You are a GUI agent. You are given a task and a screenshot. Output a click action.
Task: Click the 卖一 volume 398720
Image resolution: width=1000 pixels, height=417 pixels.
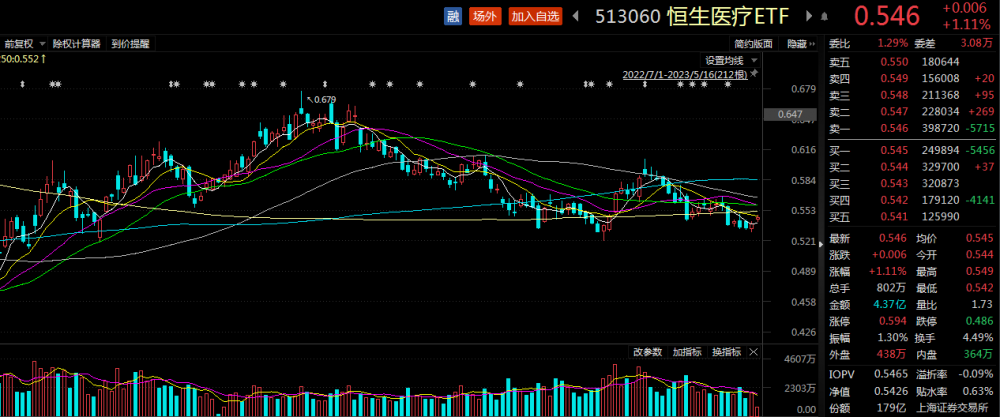tap(940, 128)
